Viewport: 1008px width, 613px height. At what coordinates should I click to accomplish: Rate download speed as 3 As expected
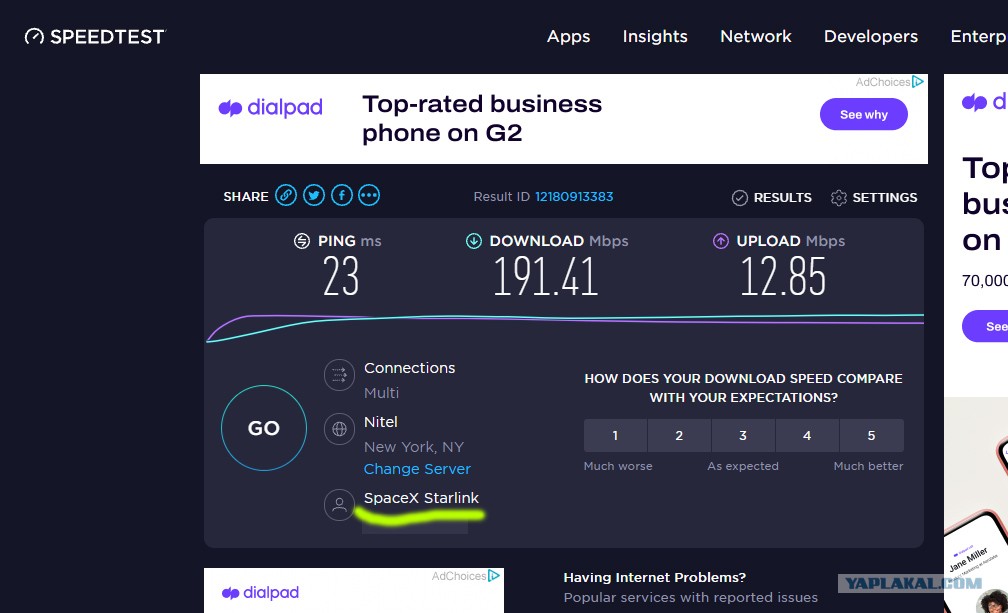743,436
